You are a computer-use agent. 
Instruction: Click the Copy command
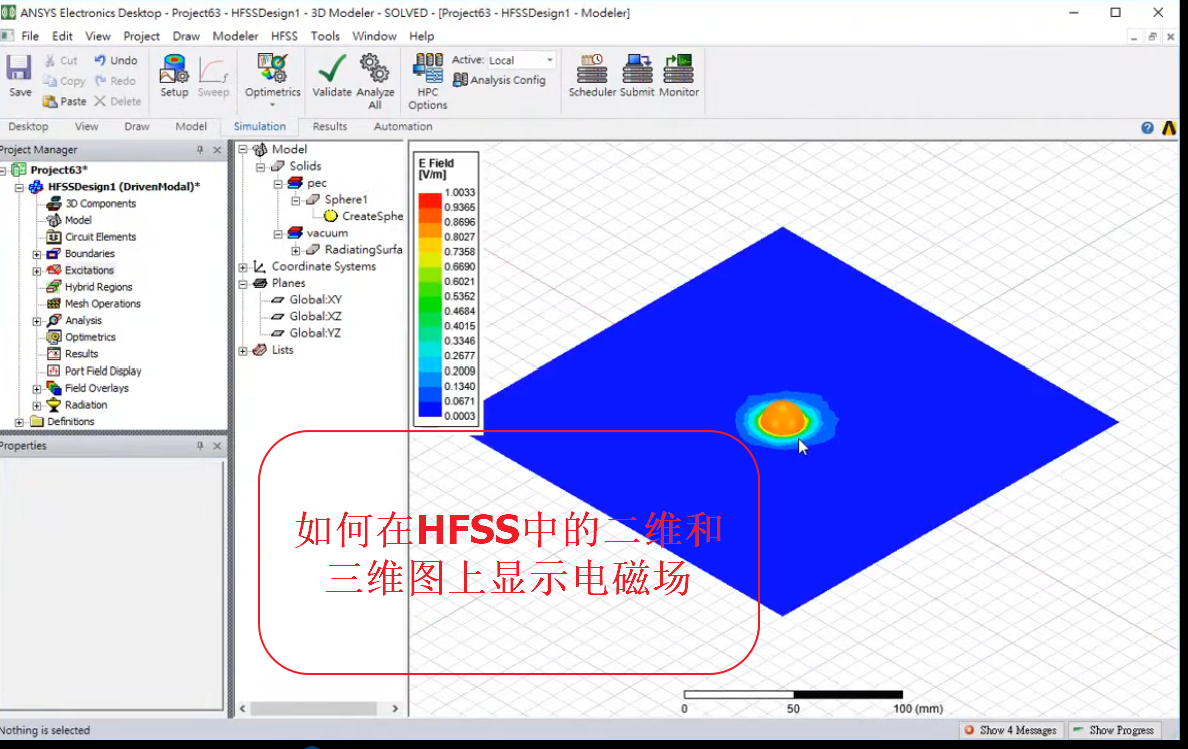click(x=64, y=81)
